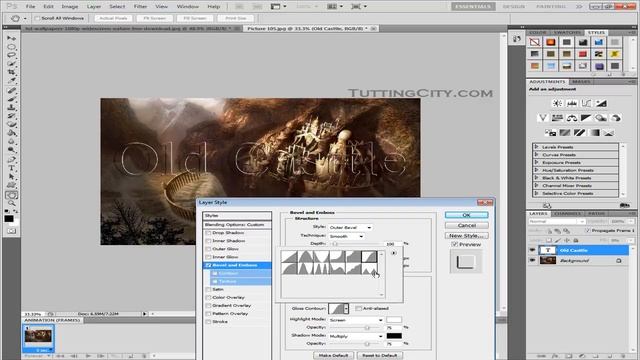
Task: Hide the Background layer
Action: click(x=532, y=260)
